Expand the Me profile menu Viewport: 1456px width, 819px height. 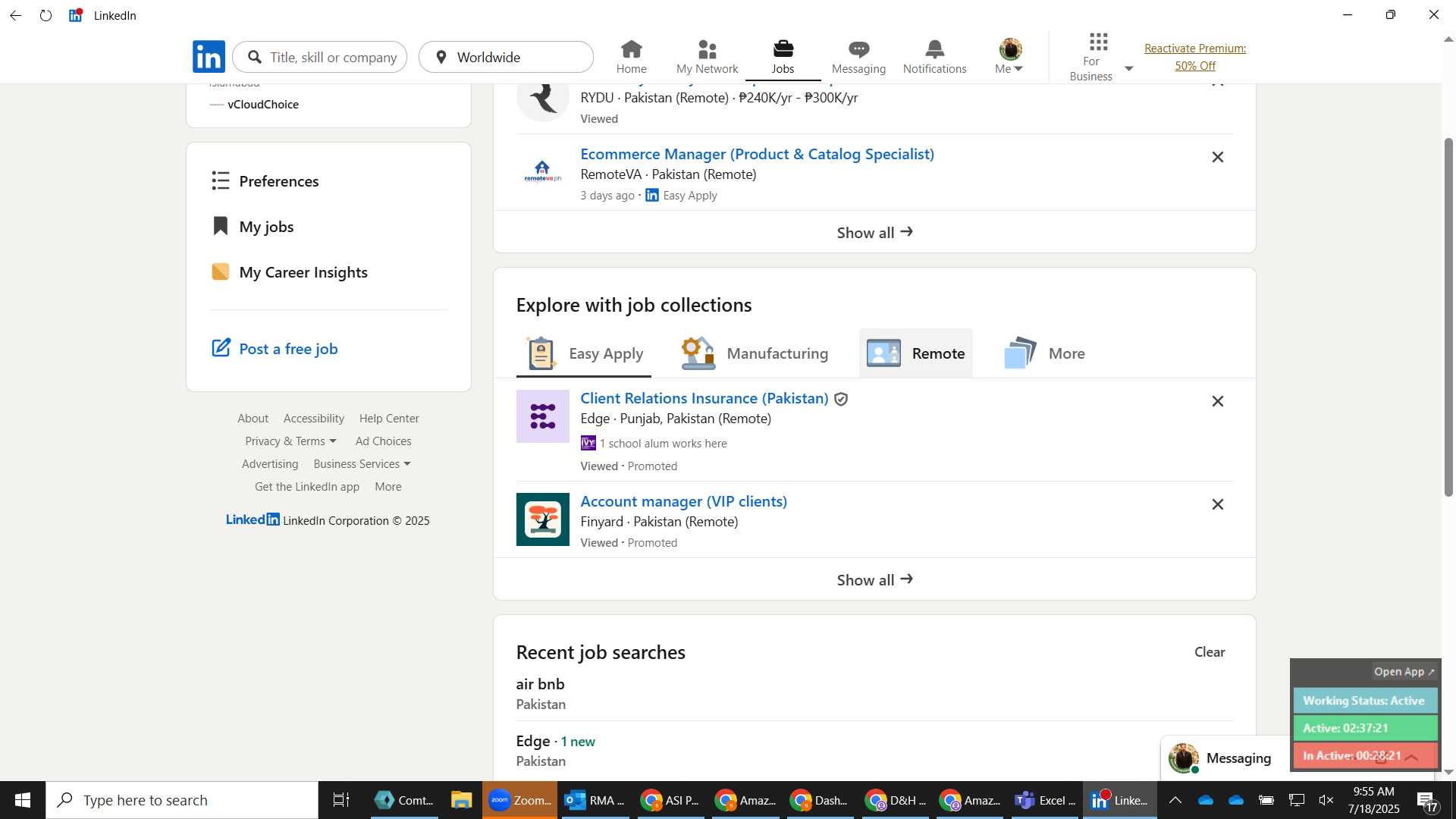(1009, 57)
